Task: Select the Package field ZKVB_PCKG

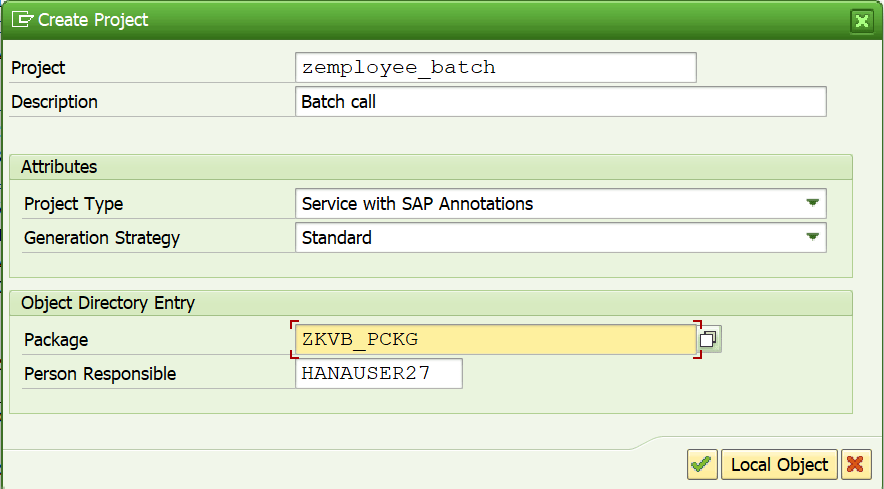Action: (x=496, y=340)
